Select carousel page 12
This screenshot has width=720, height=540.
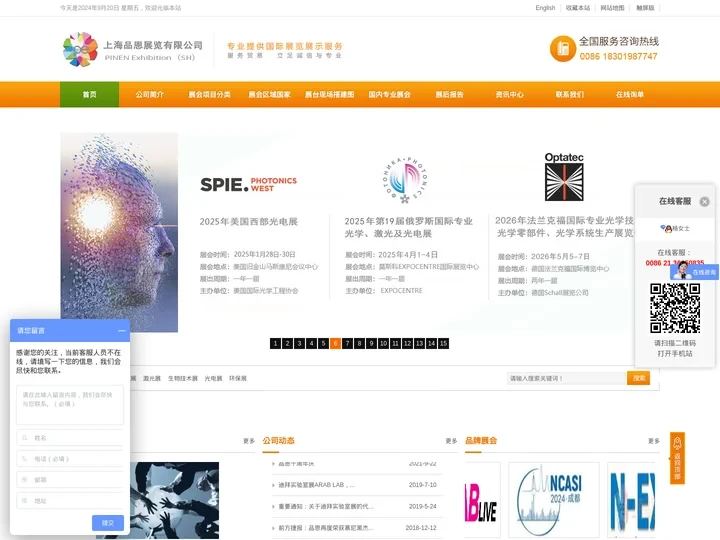click(407, 343)
